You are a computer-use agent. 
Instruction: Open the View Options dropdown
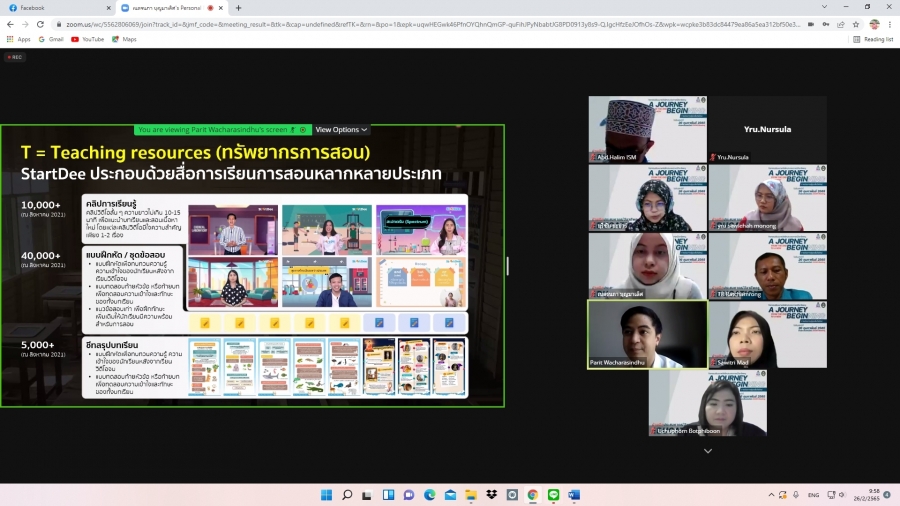pos(341,130)
